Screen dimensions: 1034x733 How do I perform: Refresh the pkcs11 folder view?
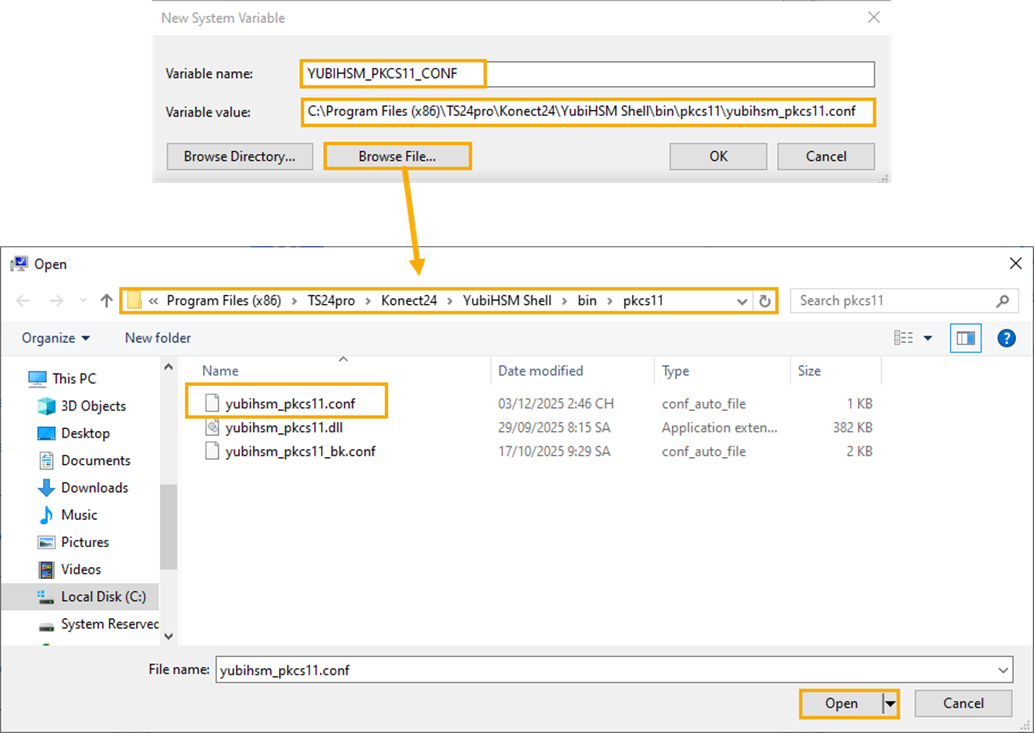click(x=764, y=301)
